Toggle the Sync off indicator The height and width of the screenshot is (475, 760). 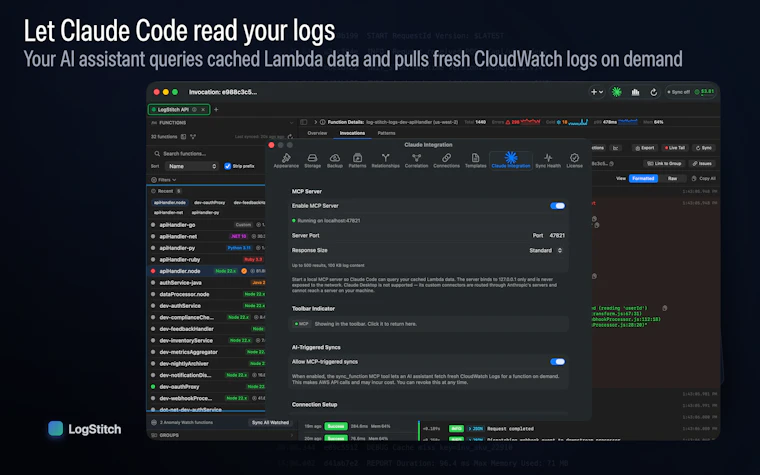click(x=678, y=92)
